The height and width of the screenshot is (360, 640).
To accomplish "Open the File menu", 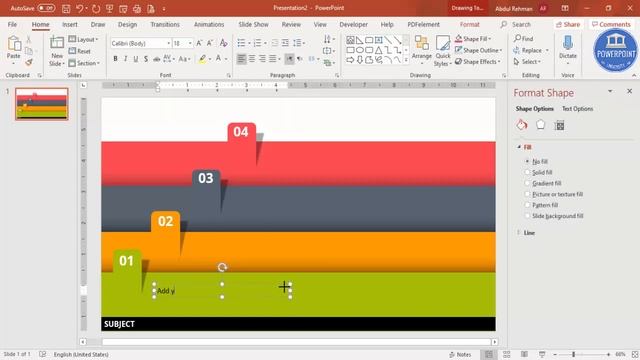I will pyautogui.click(x=12, y=24).
